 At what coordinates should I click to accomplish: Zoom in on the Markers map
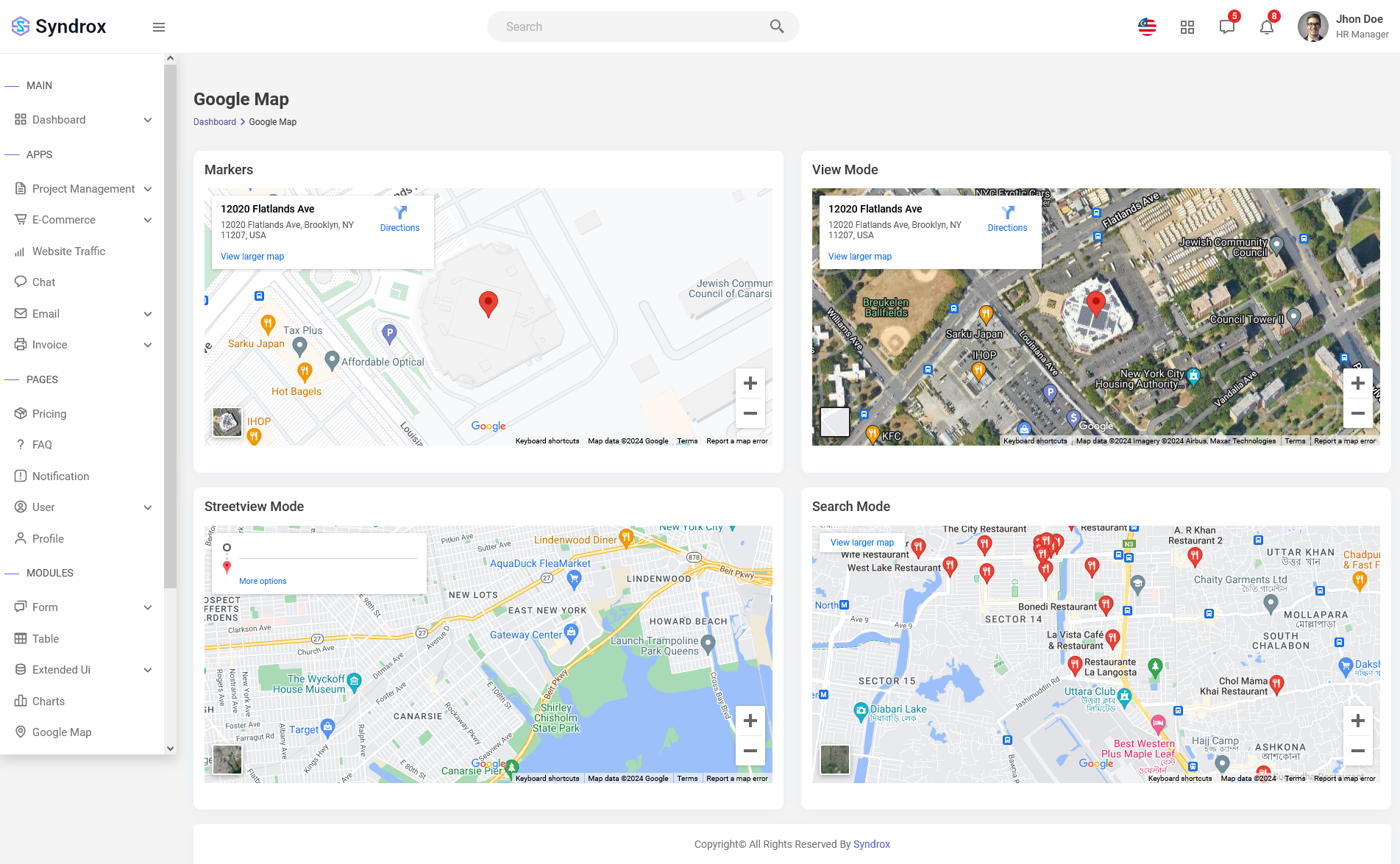pyautogui.click(x=750, y=383)
